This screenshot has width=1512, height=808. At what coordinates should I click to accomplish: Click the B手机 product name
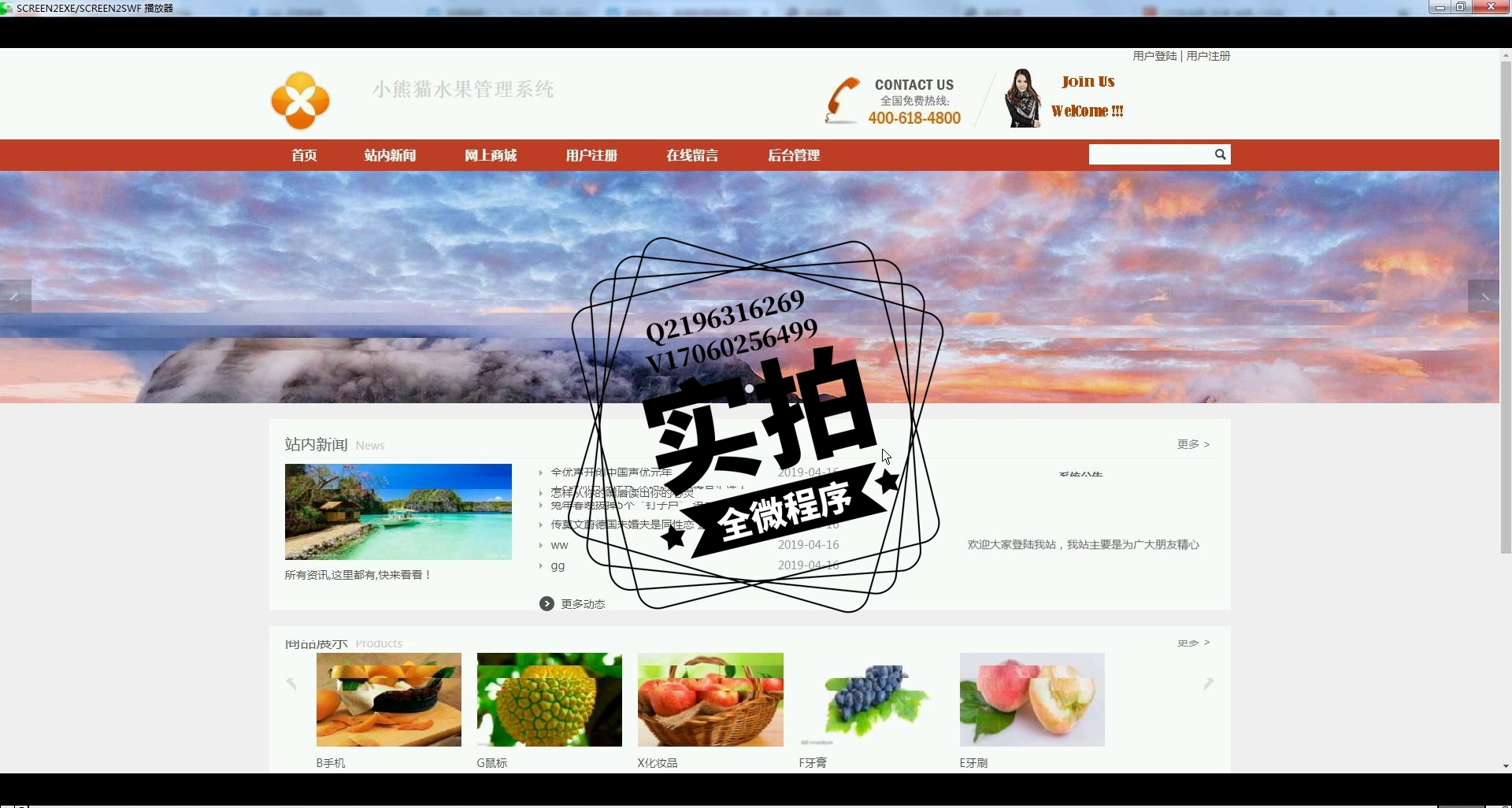(x=331, y=763)
